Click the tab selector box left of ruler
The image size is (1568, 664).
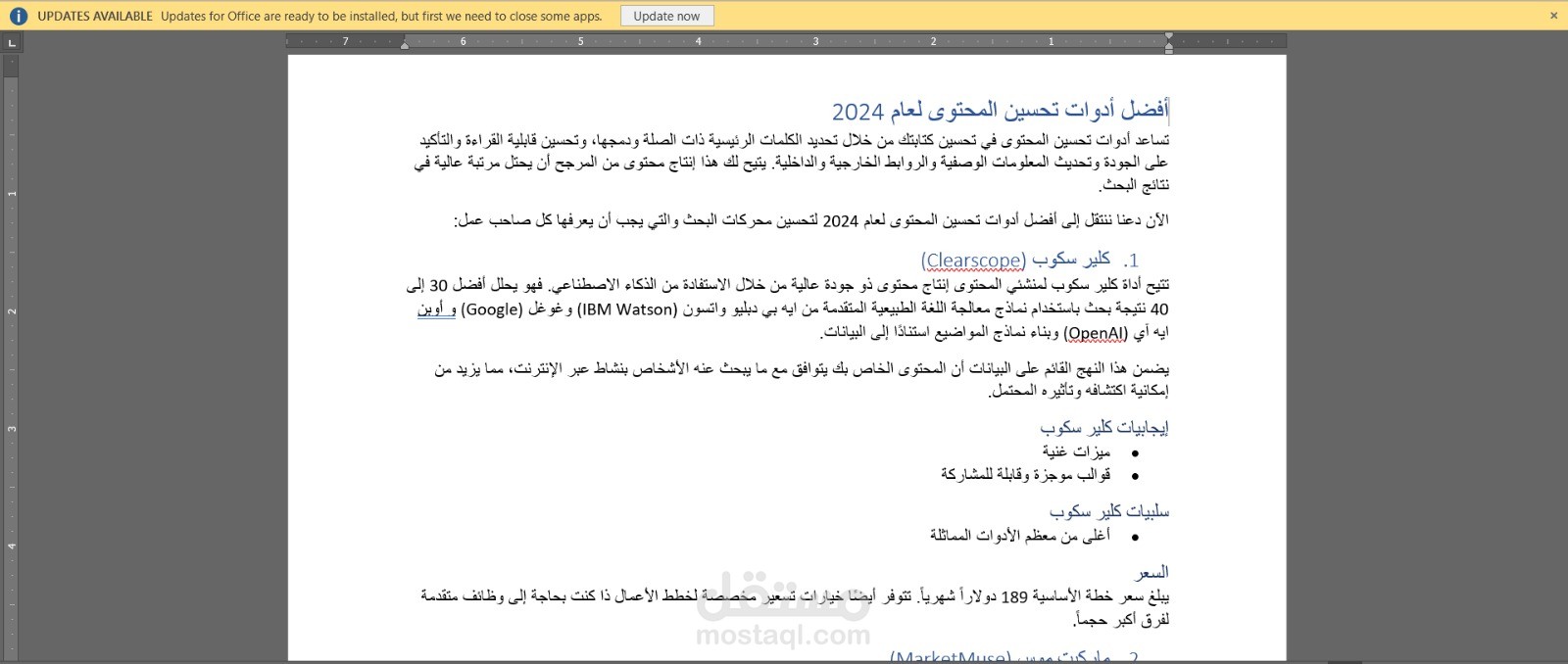[12, 42]
